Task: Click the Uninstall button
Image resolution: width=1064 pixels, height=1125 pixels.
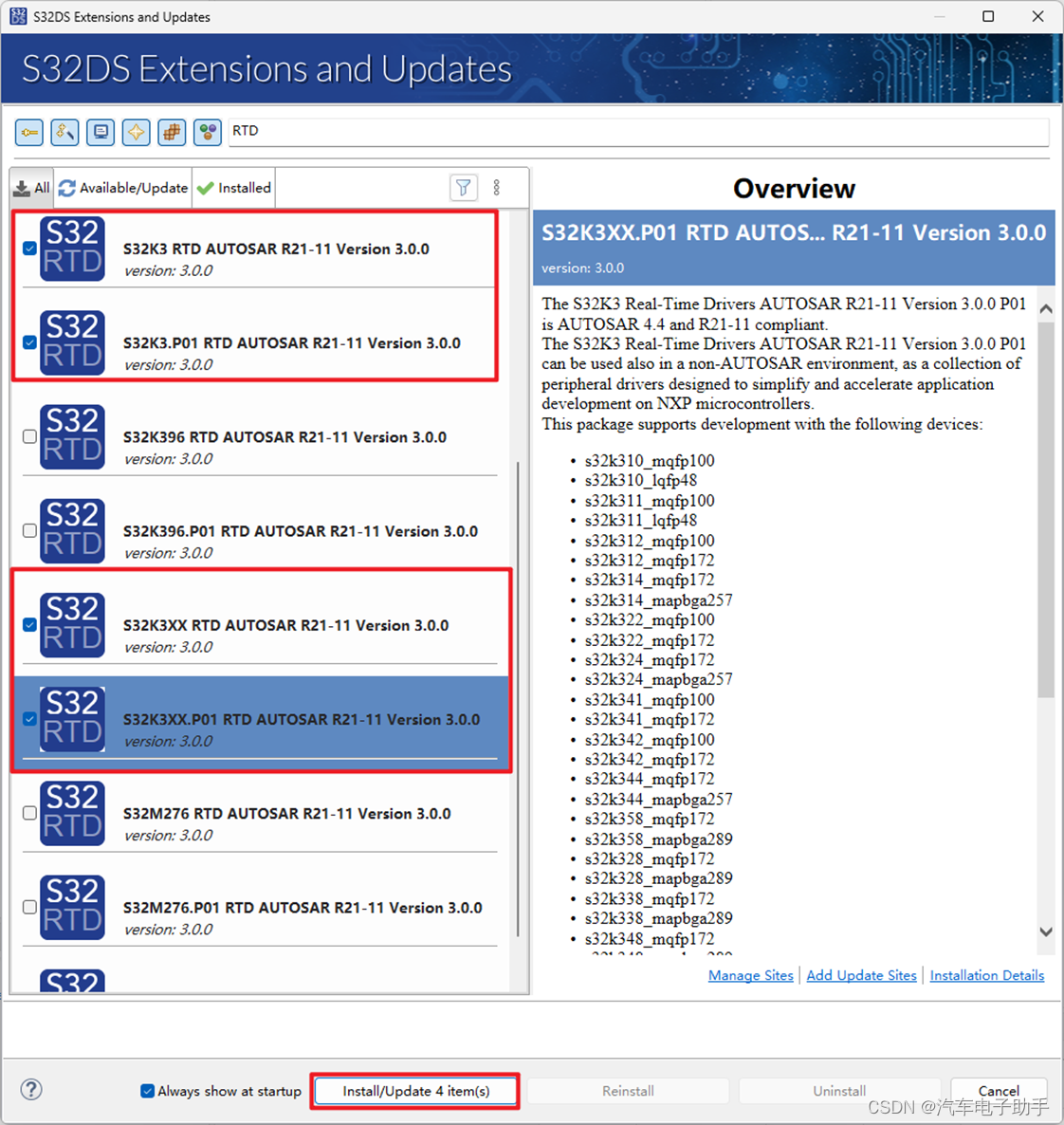Action: [x=839, y=1091]
